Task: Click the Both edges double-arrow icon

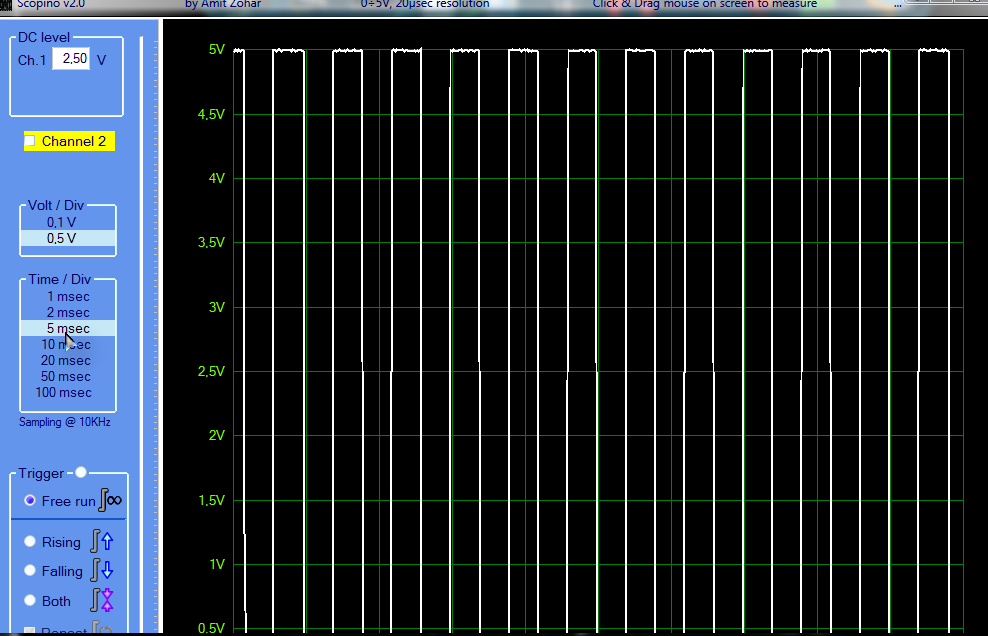Action: (x=102, y=600)
